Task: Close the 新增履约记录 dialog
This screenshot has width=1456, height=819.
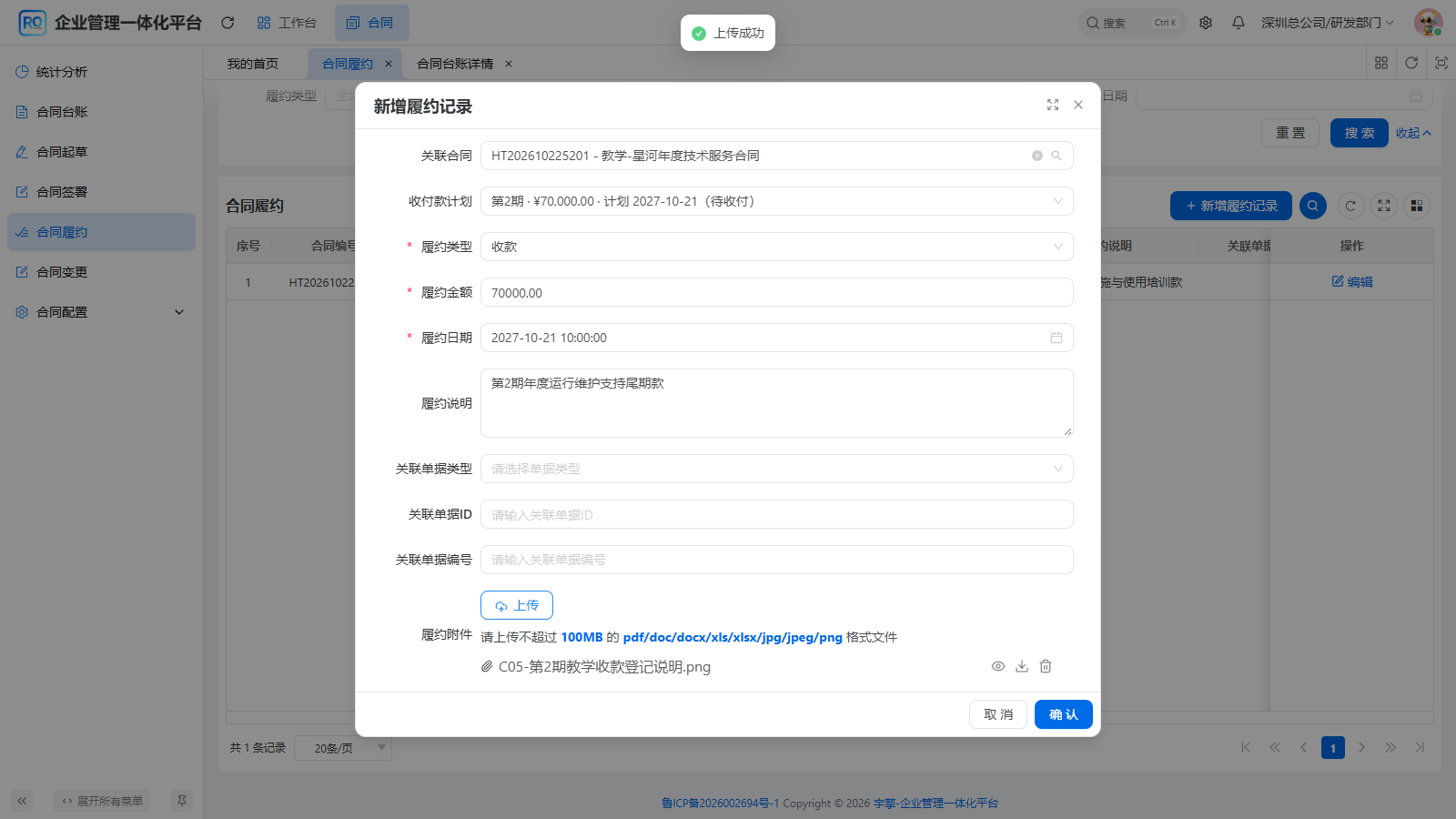Action: click(x=1078, y=105)
